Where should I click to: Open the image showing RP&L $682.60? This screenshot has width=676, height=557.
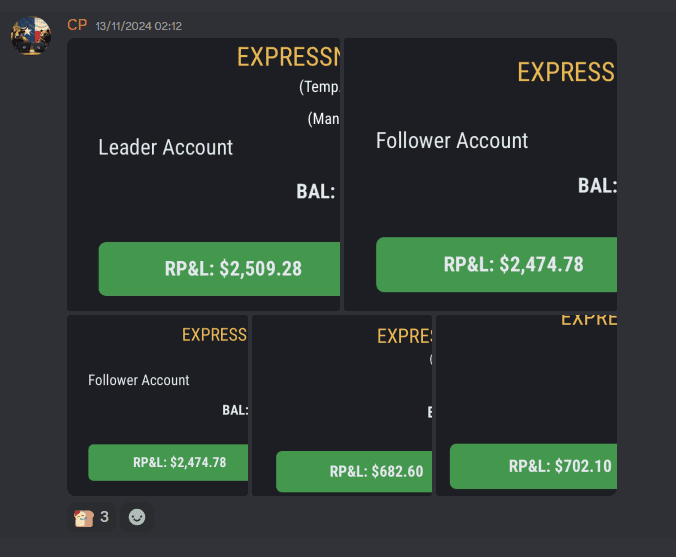(x=342, y=405)
